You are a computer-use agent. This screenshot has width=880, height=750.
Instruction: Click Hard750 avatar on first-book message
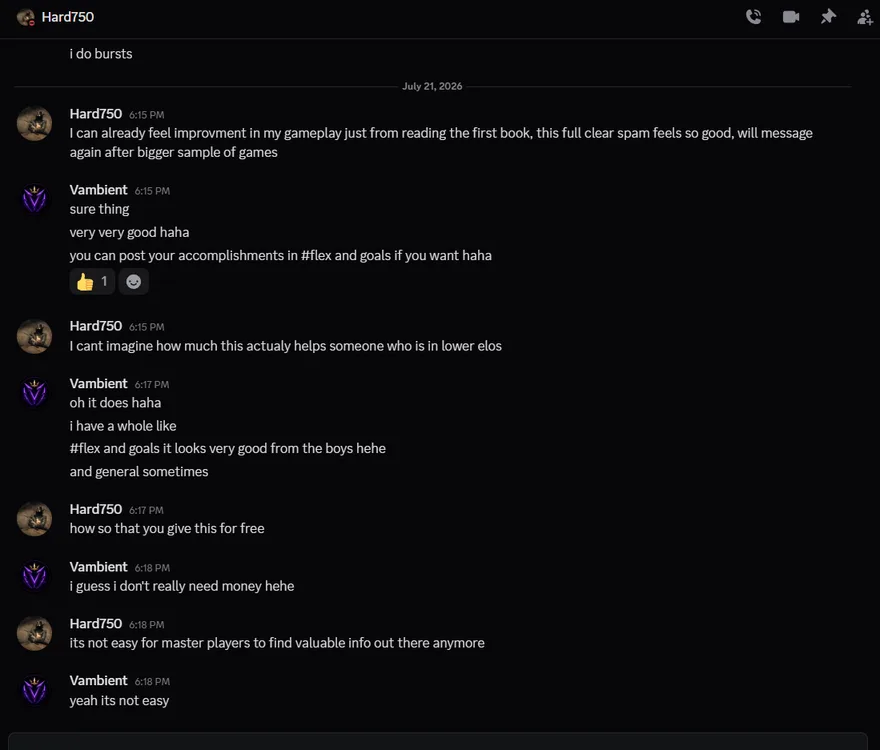(x=34, y=124)
